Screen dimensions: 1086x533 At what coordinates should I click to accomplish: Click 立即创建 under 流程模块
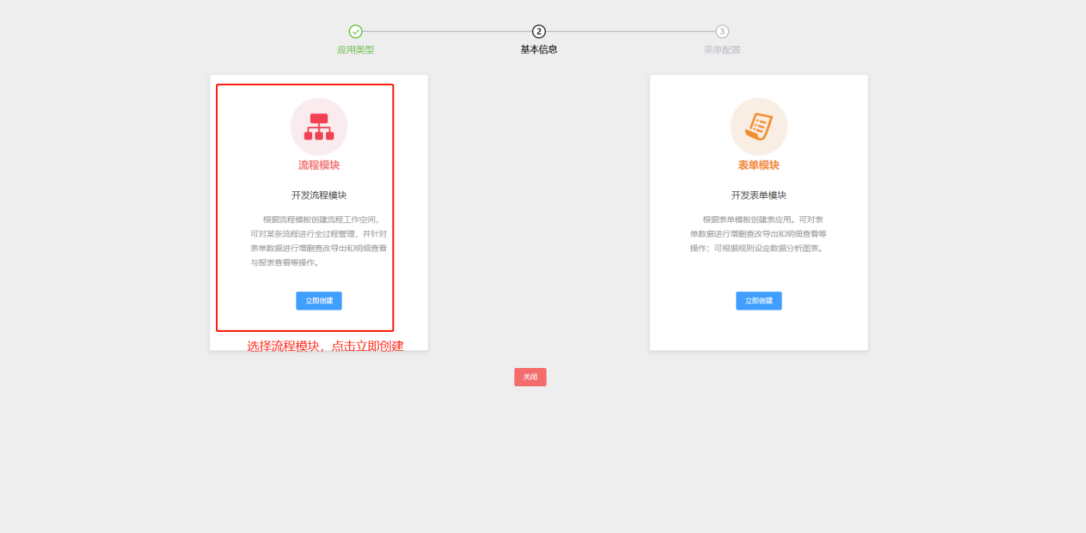click(319, 300)
